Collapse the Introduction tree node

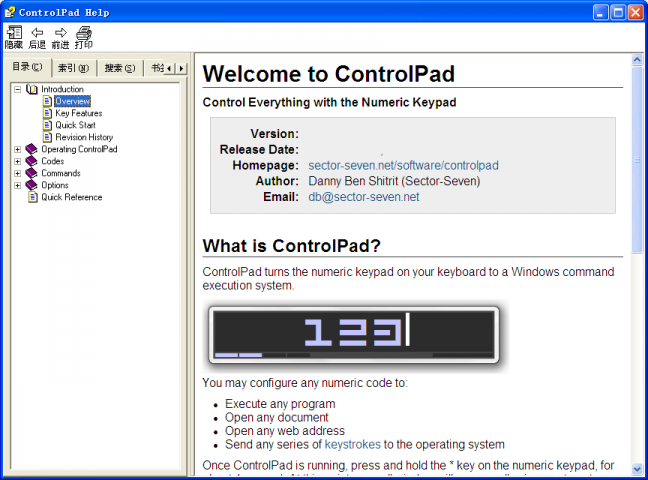coord(17,89)
